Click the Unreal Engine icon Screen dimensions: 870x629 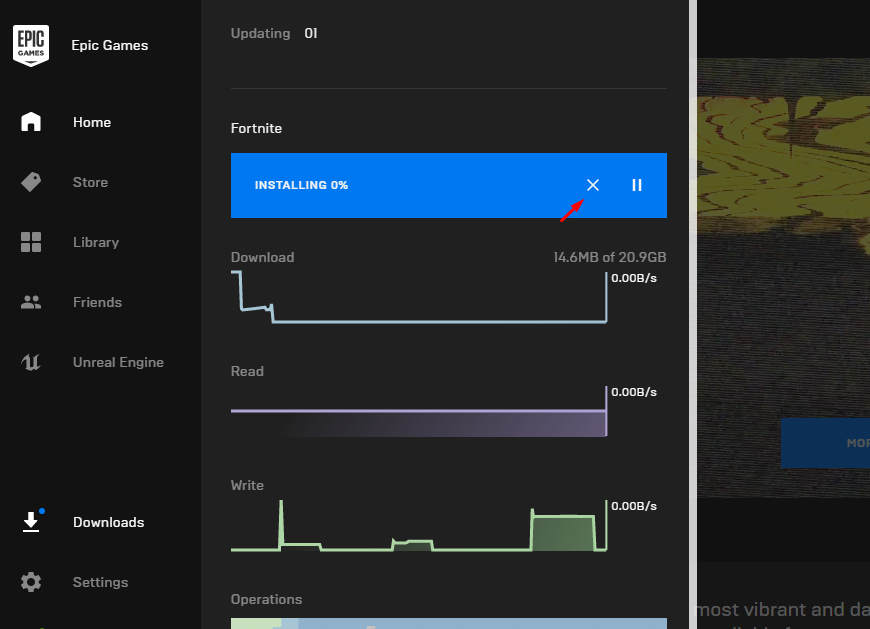[31, 361]
